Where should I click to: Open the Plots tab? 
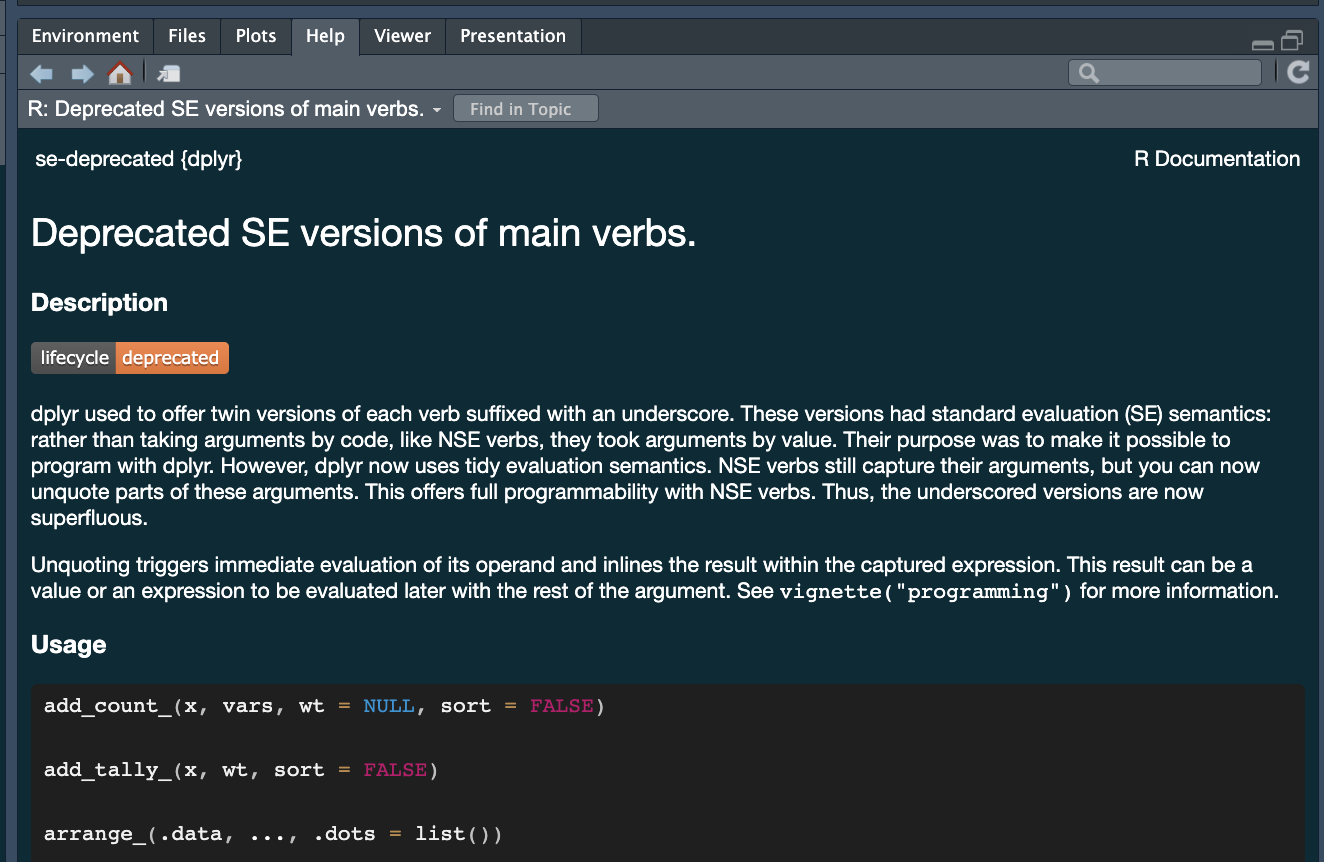pos(256,36)
